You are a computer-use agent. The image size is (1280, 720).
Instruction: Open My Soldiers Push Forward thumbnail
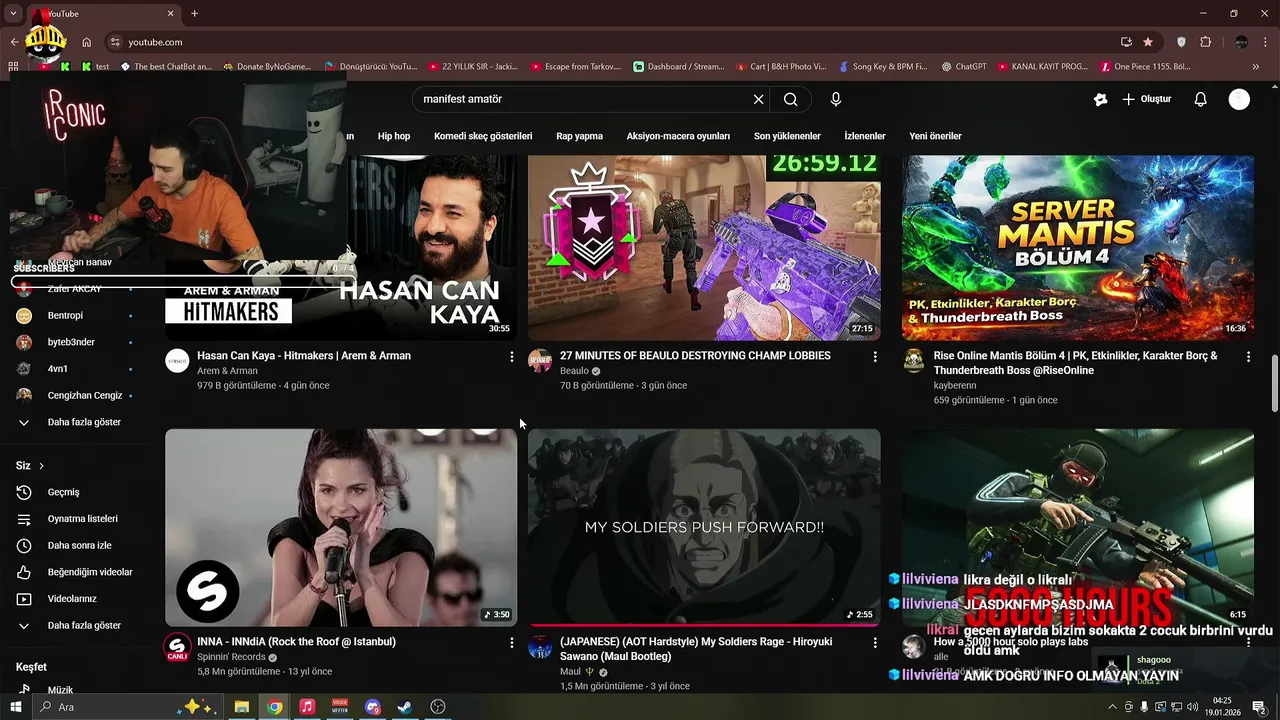click(x=704, y=528)
